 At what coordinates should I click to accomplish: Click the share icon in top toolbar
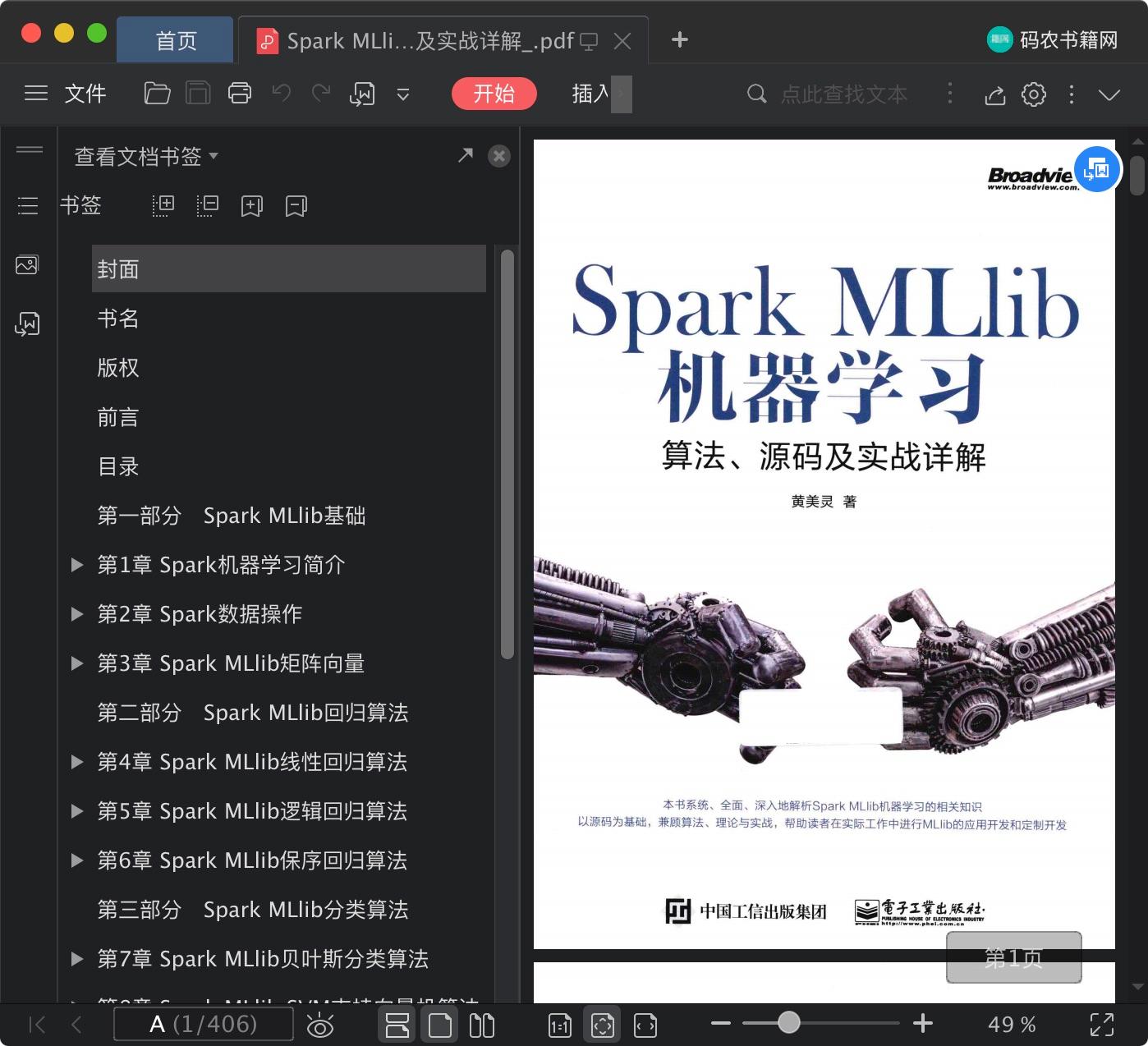(995, 95)
